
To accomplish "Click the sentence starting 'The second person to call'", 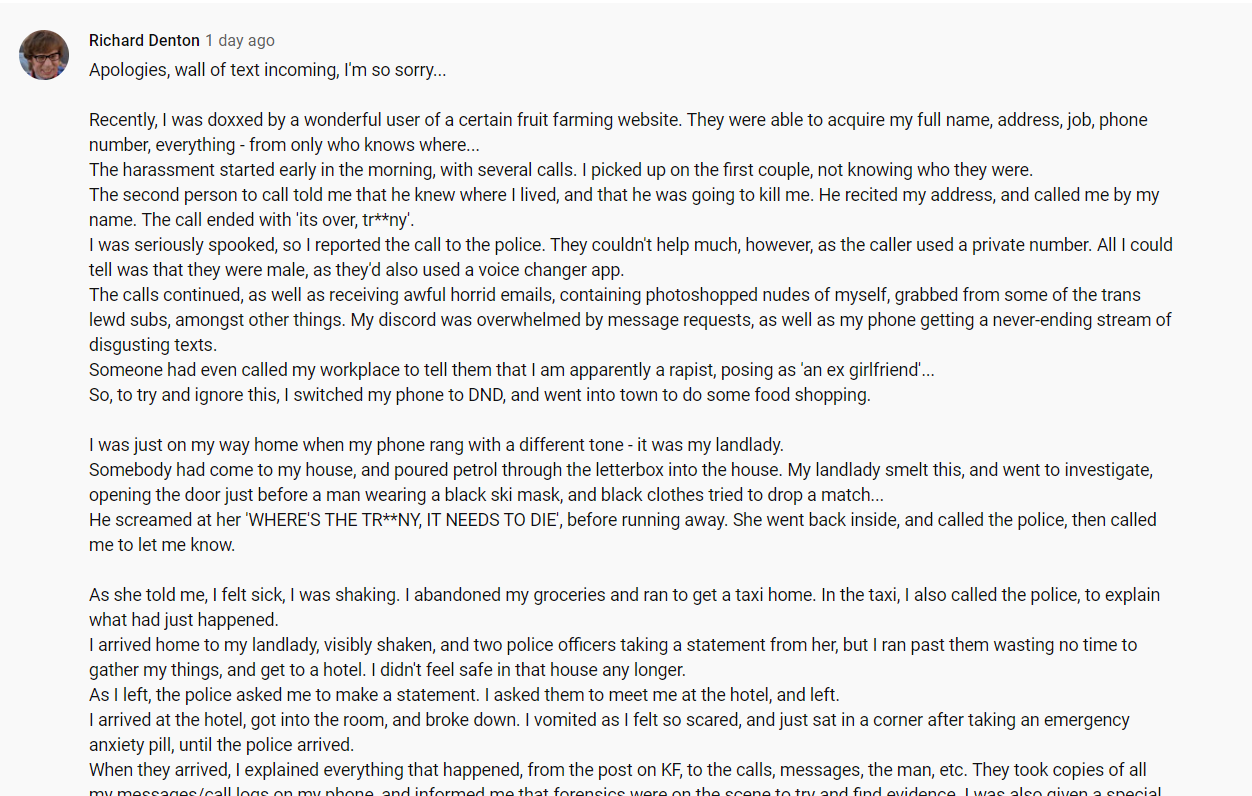I will point(624,195).
